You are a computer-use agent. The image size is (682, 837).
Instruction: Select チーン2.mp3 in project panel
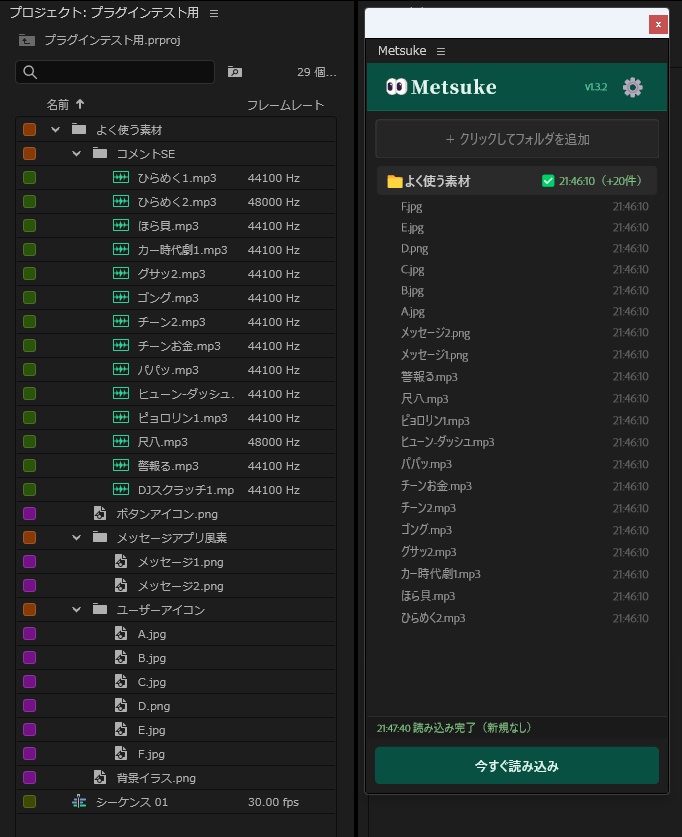pyautogui.click(x=172, y=322)
